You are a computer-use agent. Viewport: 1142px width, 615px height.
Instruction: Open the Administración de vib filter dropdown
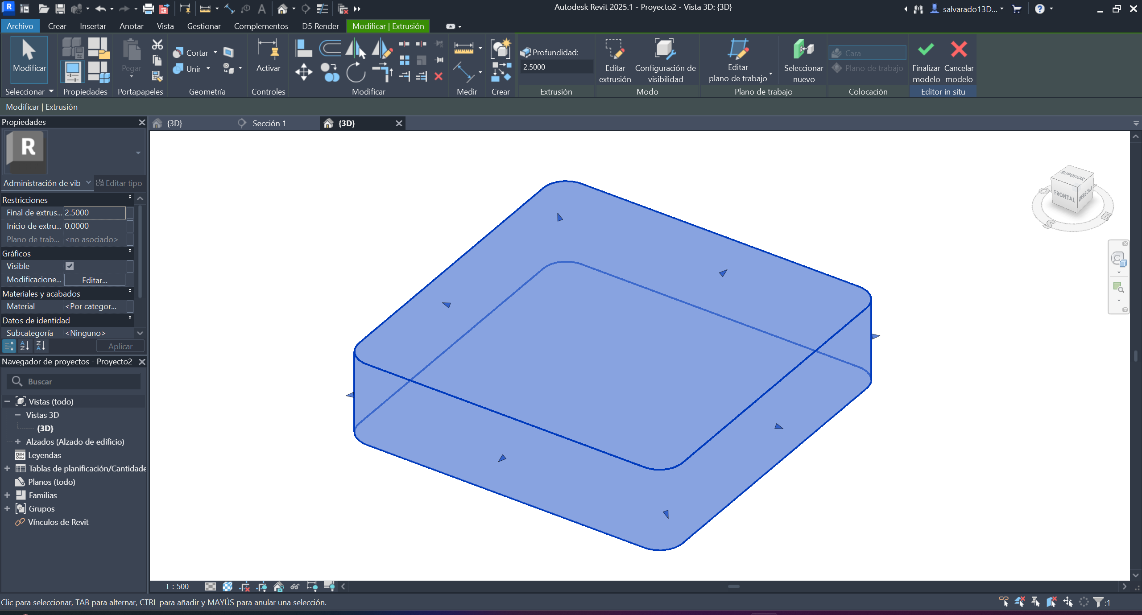click(88, 183)
